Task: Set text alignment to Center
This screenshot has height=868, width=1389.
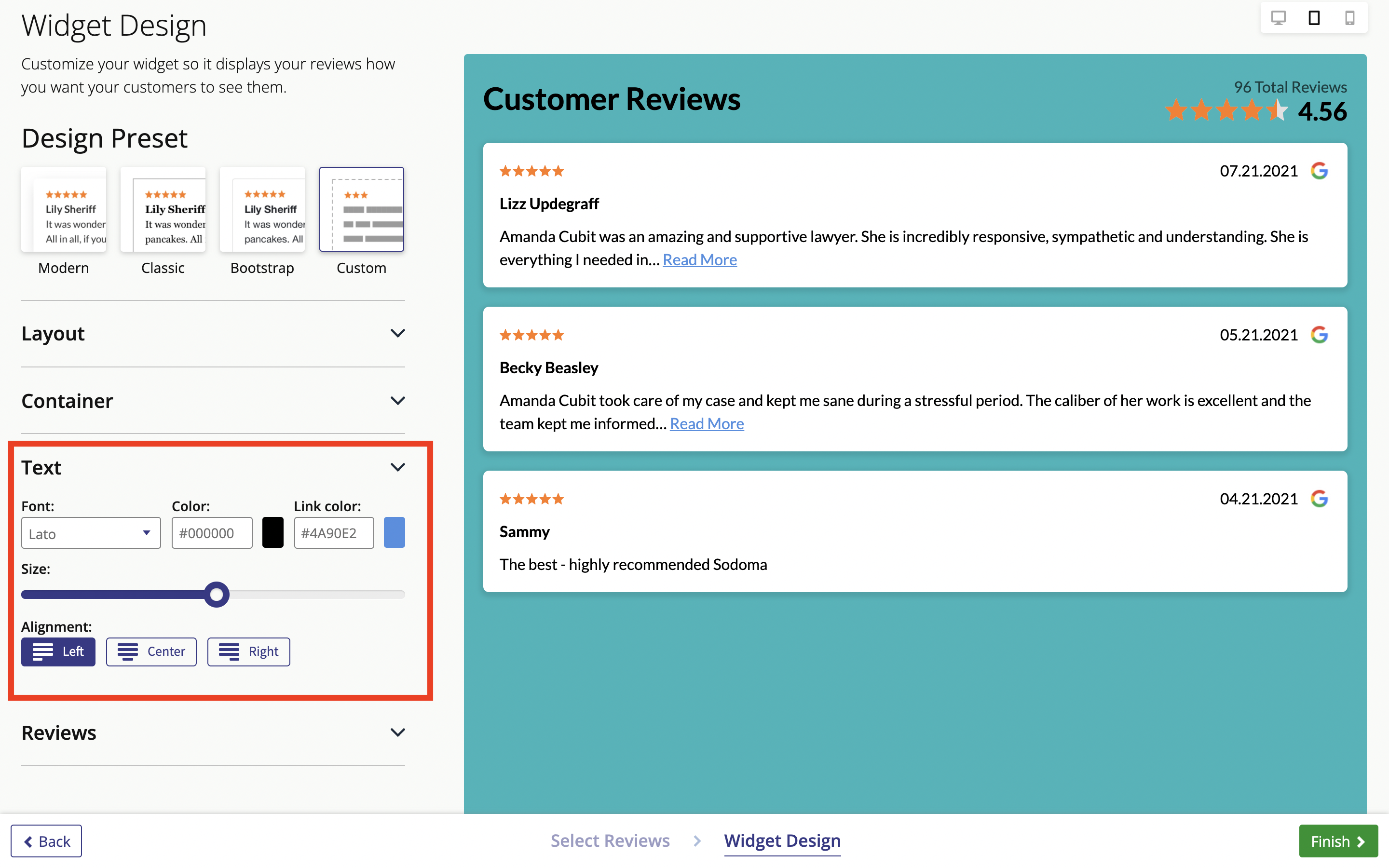Action: (151, 651)
